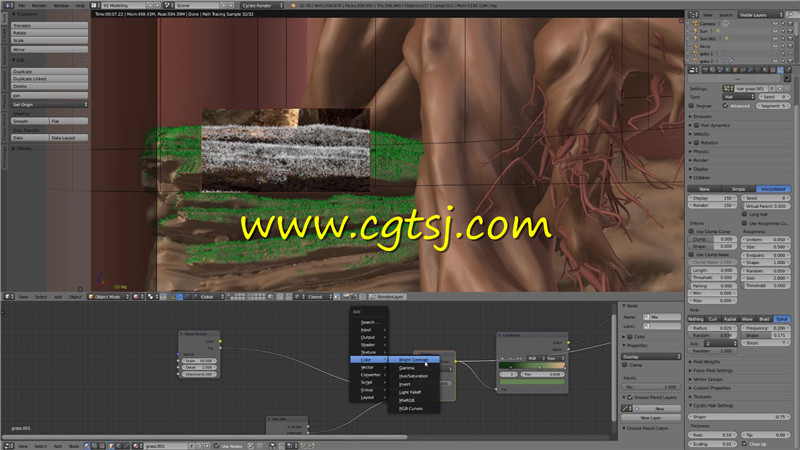Click the Delete button in tool shelf
Image resolution: width=800 pixels, height=450 pixels.
click(x=49, y=86)
